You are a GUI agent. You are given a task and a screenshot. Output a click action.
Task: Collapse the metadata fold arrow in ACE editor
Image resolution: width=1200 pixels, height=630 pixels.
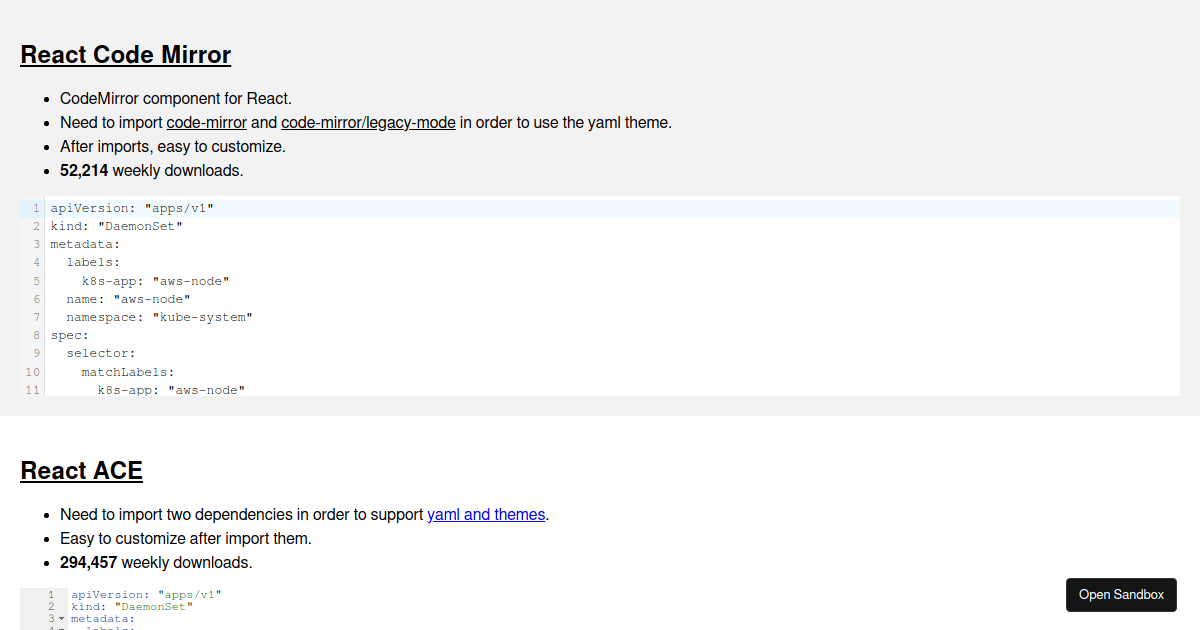(61, 620)
